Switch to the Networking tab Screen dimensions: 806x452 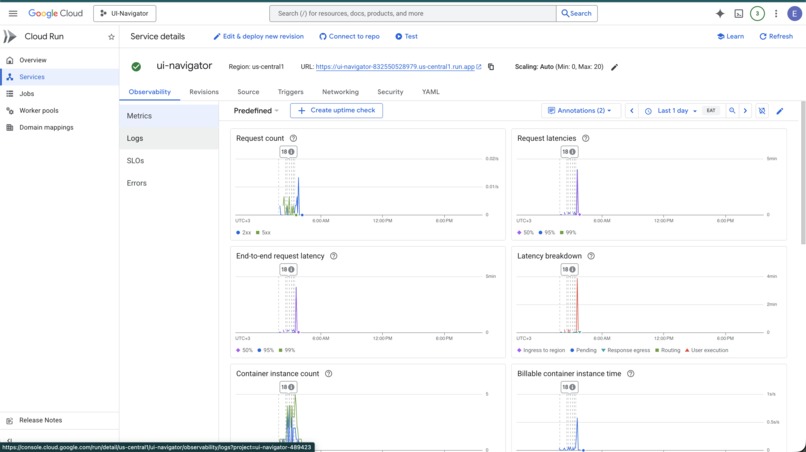click(x=340, y=92)
